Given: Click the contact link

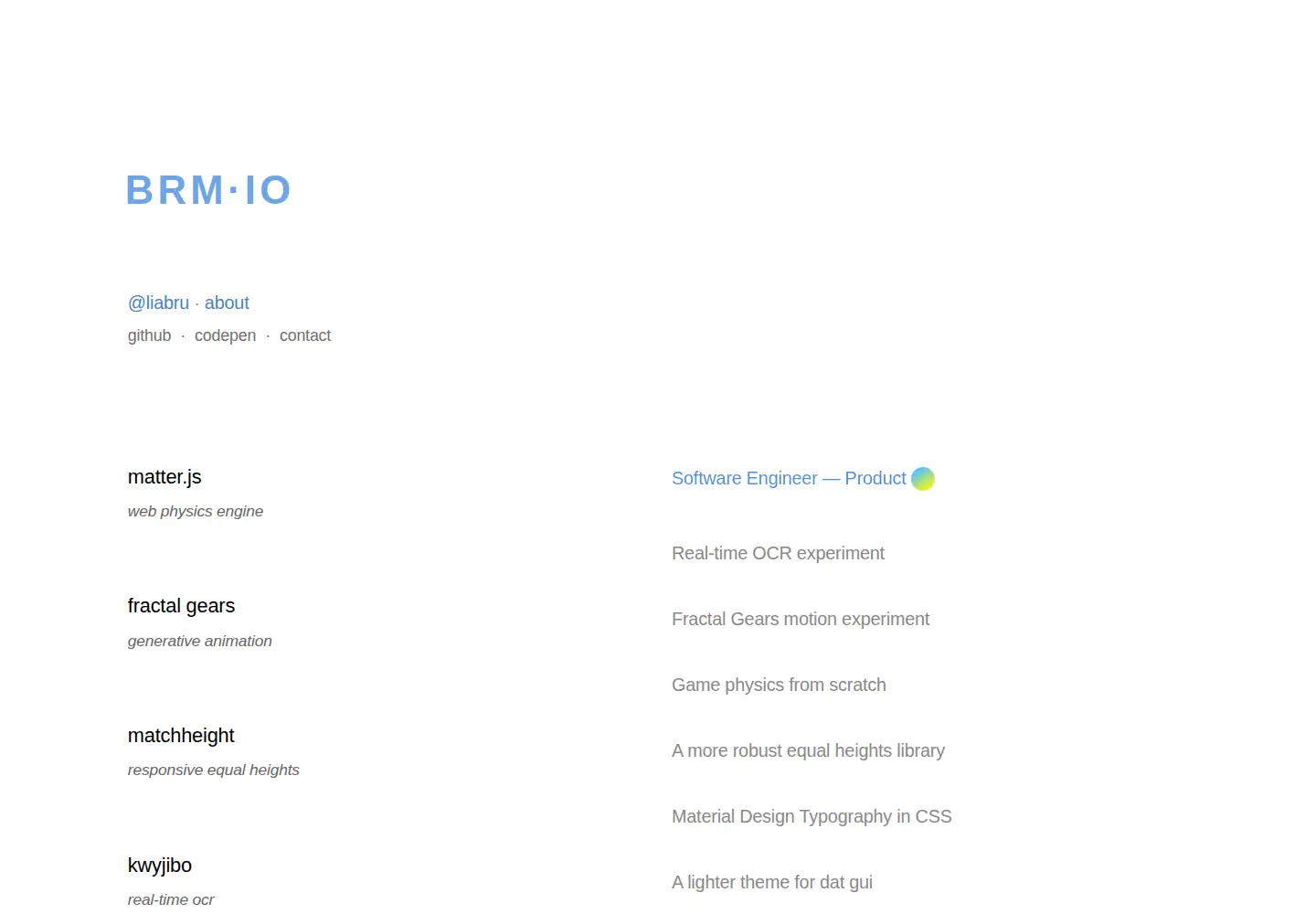Looking at the screenshot, I should (x=305, y=335).
